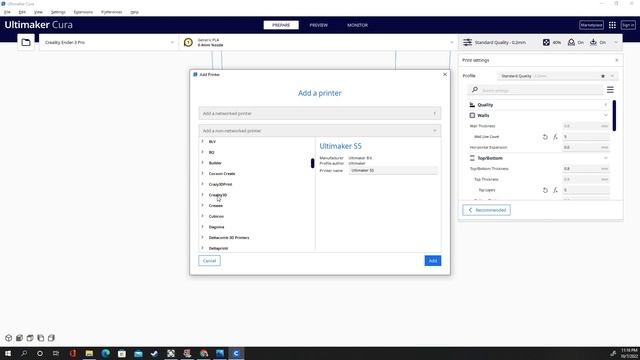
Task: Click the print settings sliders icon
Action: [467, 42]
